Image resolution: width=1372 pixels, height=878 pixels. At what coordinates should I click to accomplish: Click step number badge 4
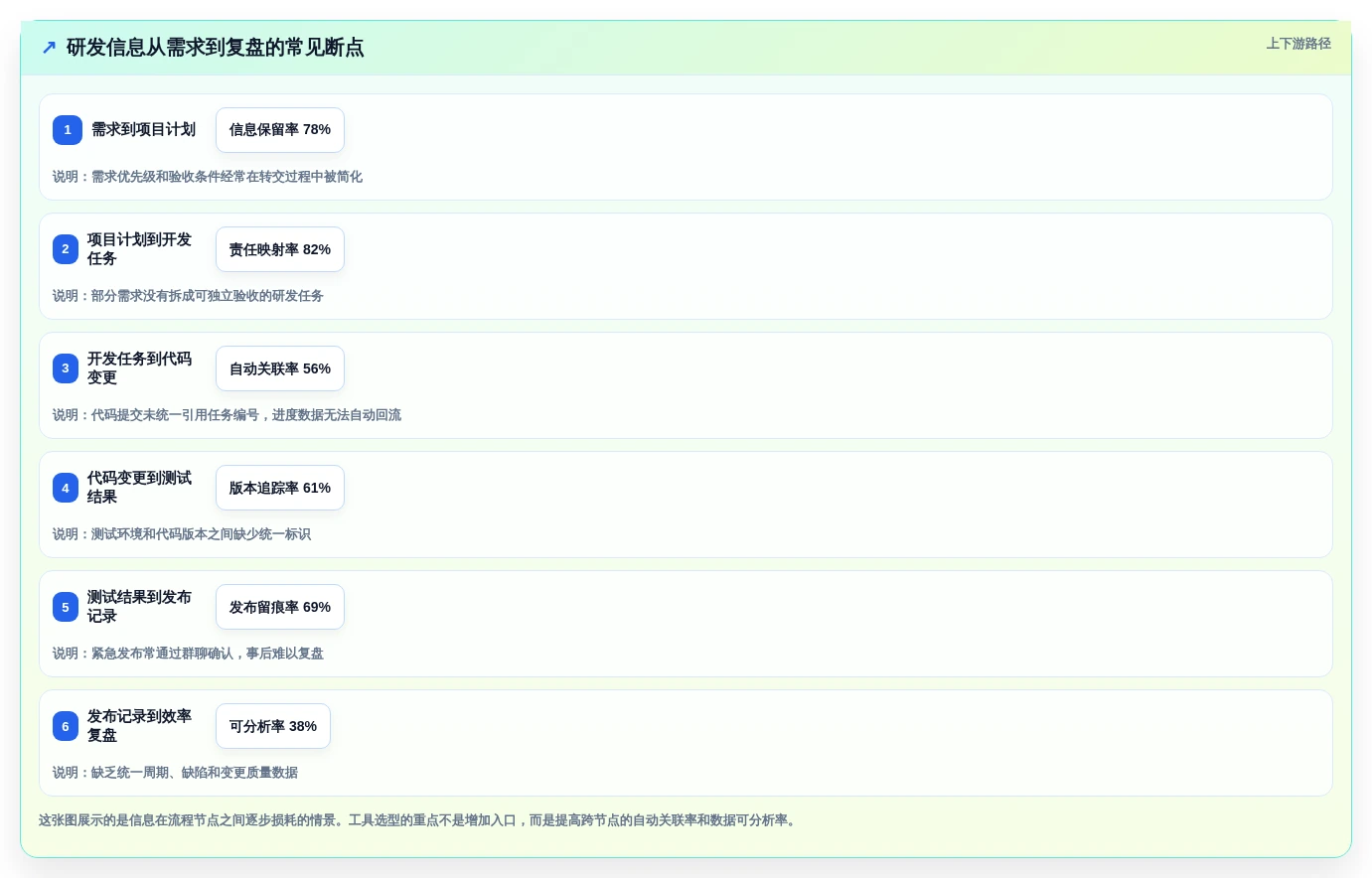click(x=66, y=488)
